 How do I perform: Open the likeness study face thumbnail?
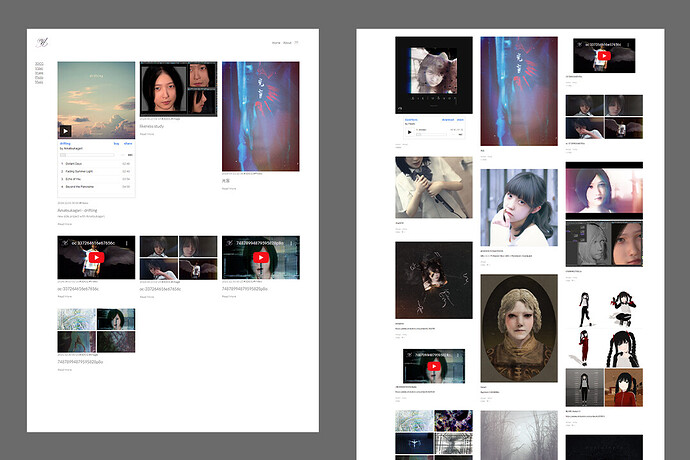(163, 89)
